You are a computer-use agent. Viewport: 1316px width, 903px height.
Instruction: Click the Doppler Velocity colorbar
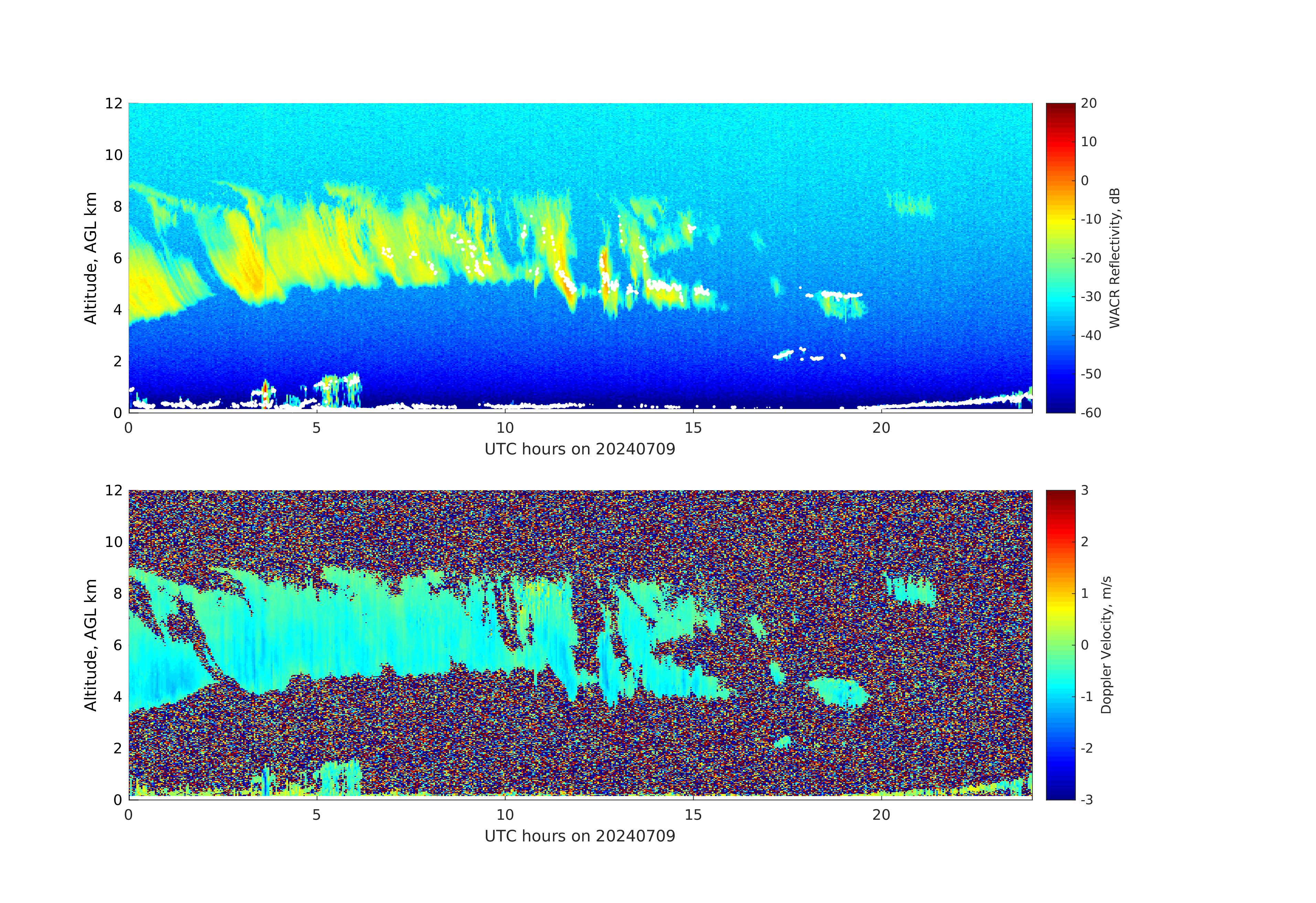coord(1060,644)
